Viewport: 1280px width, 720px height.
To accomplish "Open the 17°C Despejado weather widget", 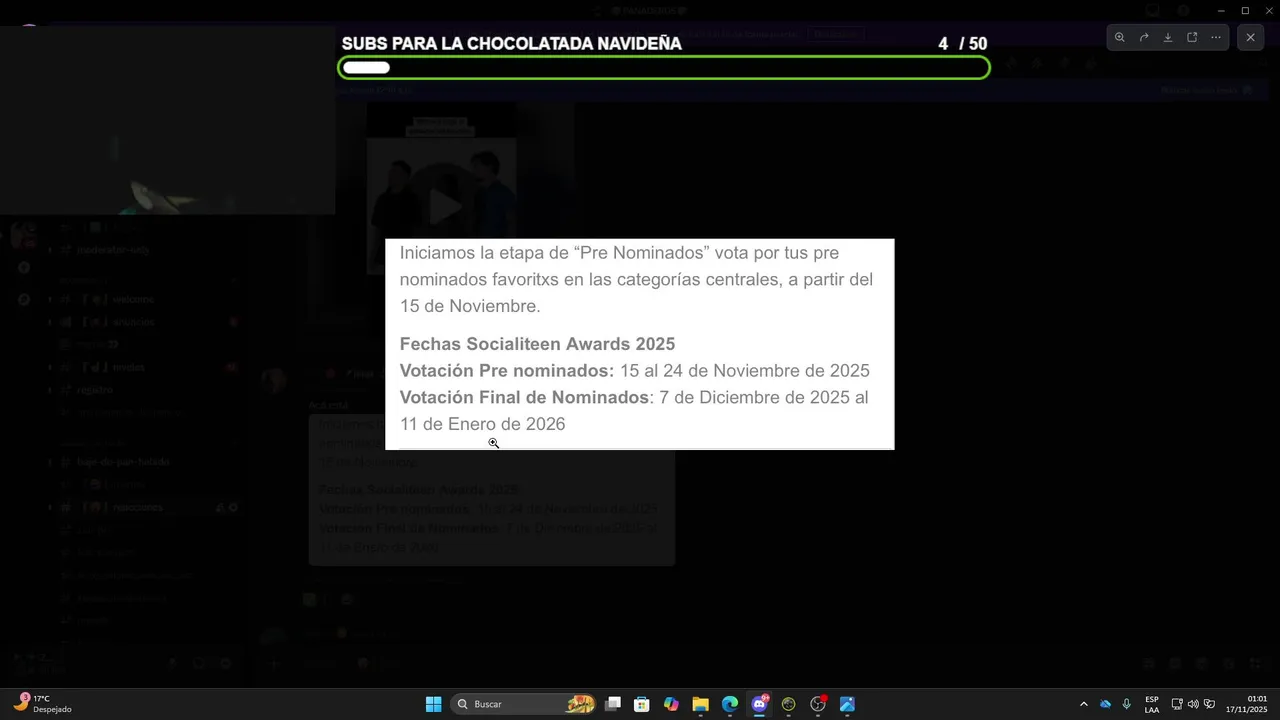I will click(43, 704).
